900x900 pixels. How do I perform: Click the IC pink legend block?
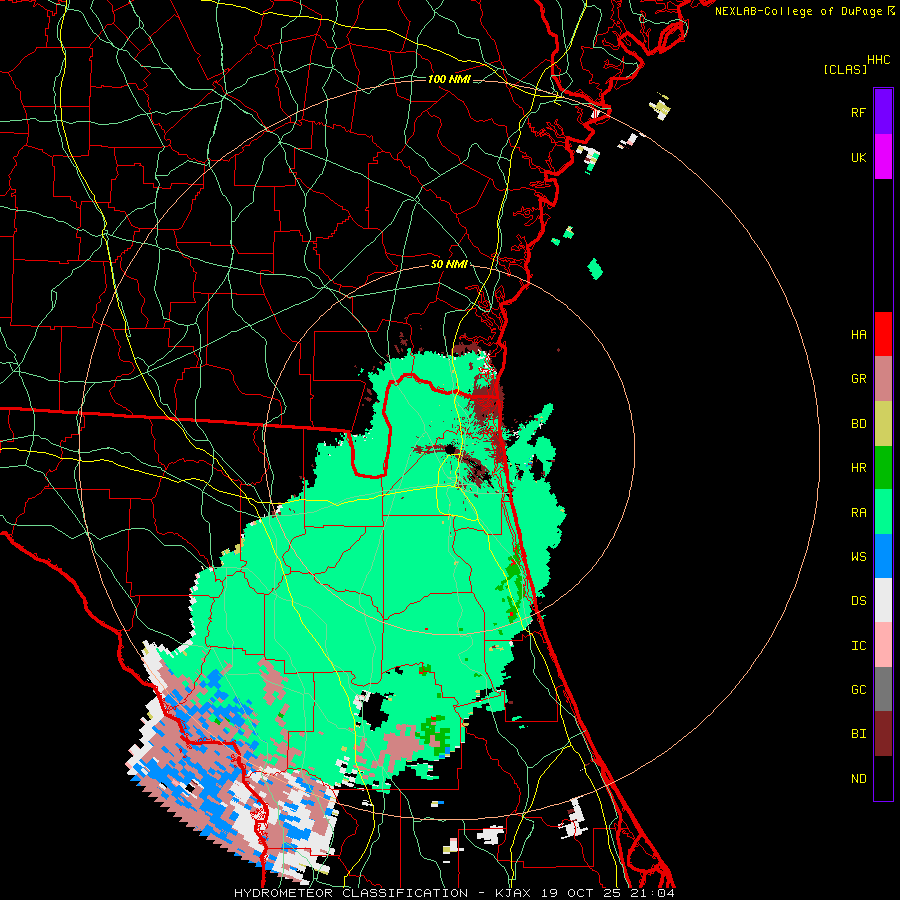[883, 645]
